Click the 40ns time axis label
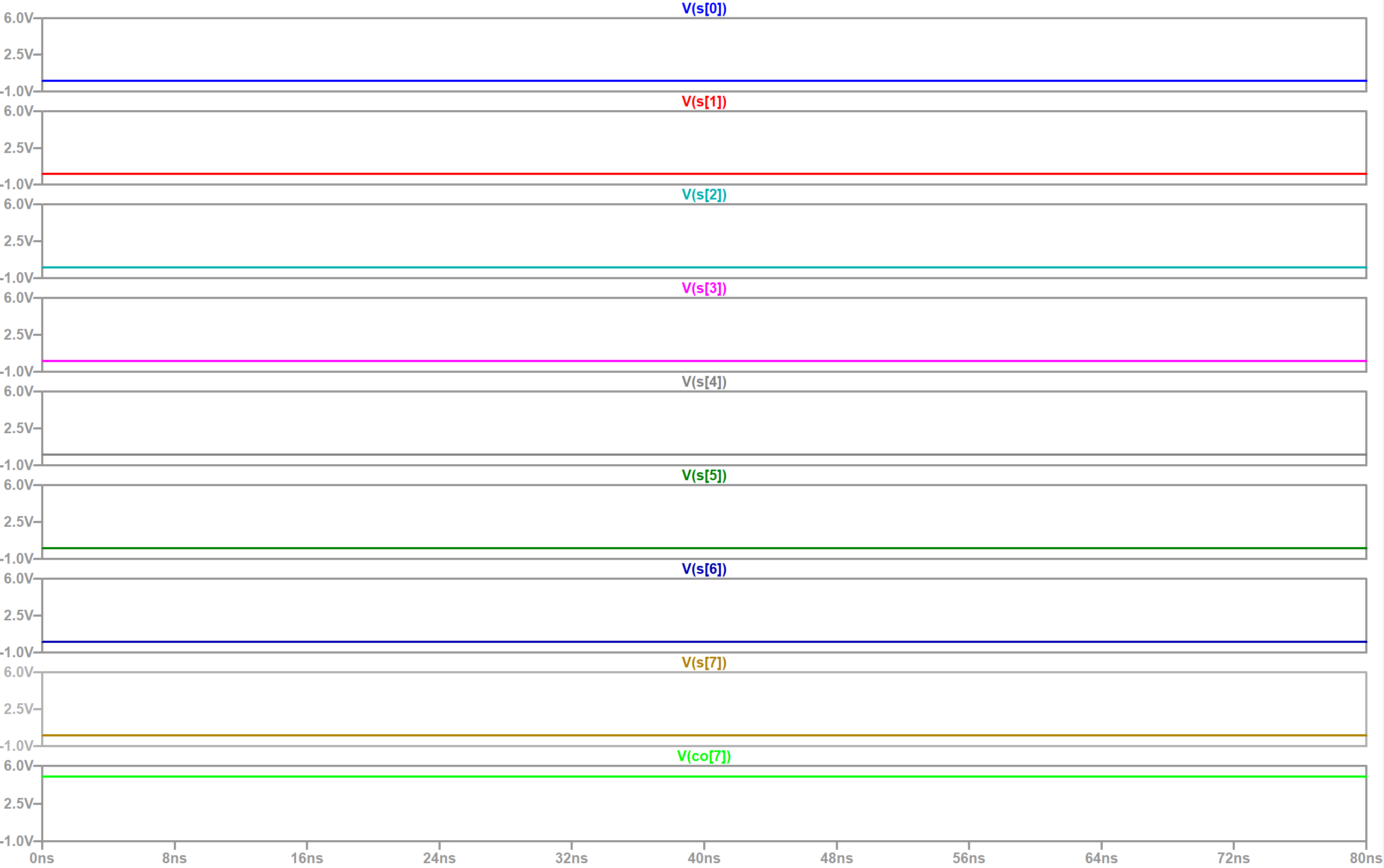The height and width of the screenshot is (868, 1384). pyautogui.click(x=704, y=858)
